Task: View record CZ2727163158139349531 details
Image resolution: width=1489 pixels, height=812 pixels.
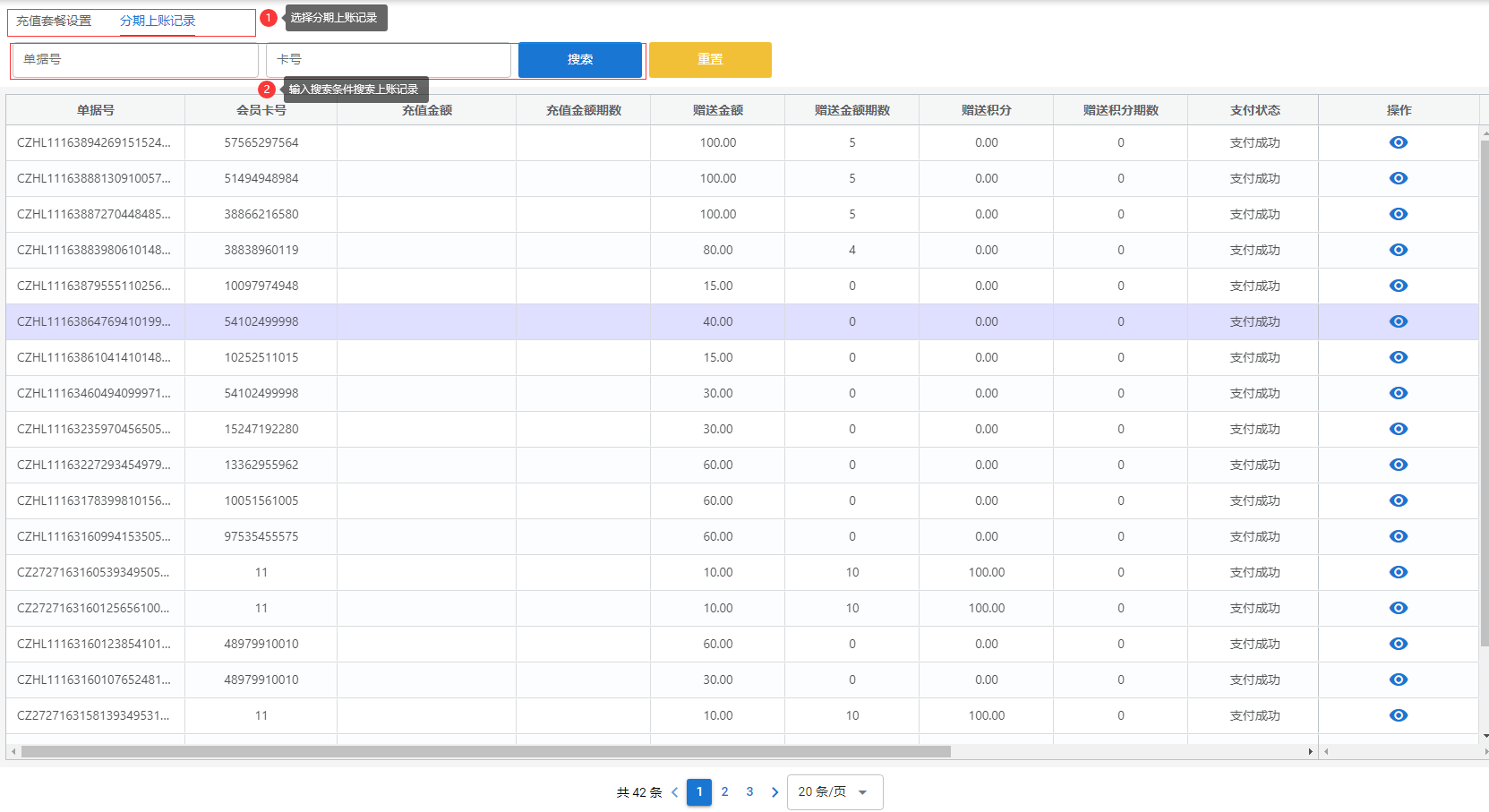Action: 1398,715
